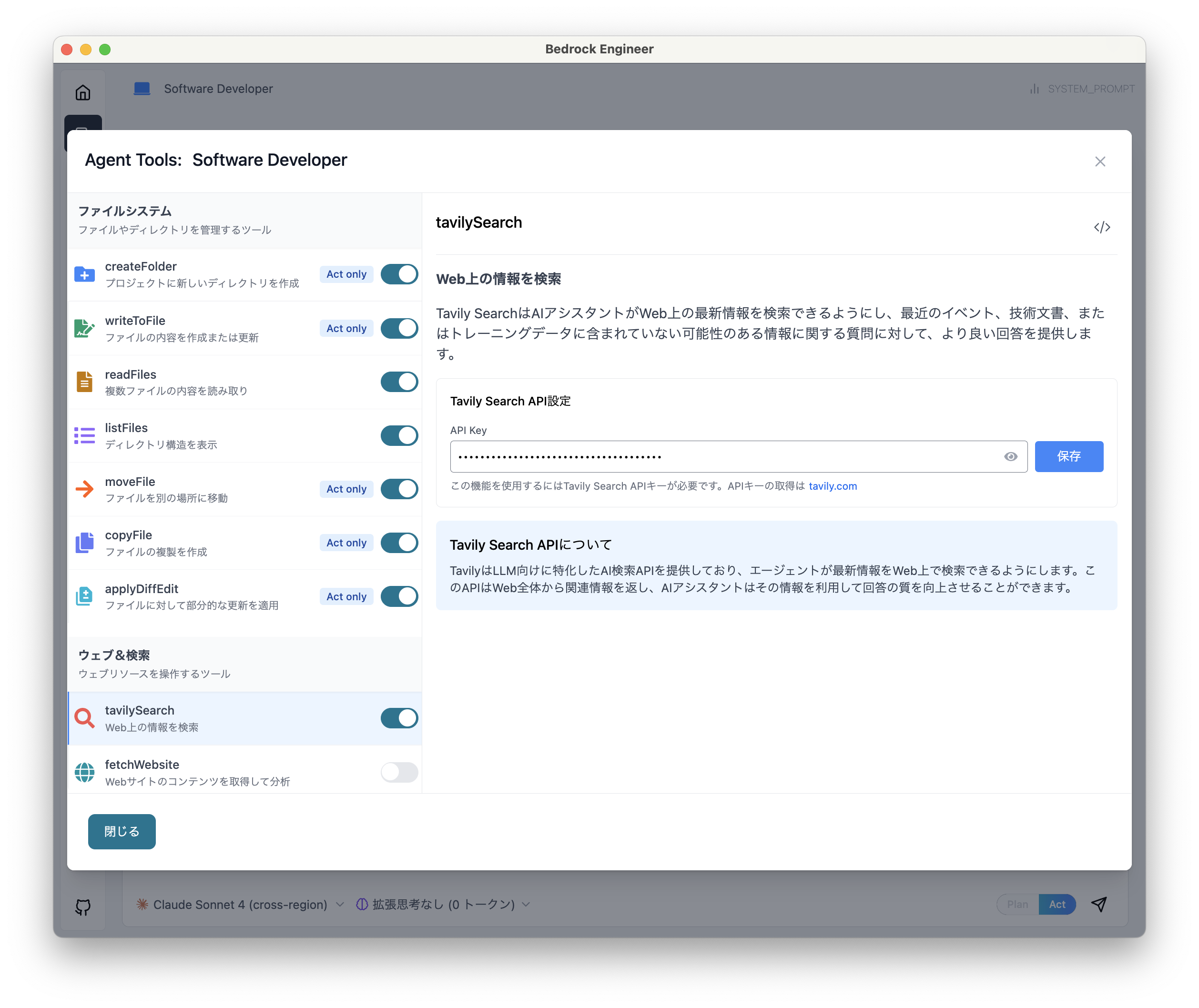Click the send paper plane icon
1199x1008 pixels.
1099,904
